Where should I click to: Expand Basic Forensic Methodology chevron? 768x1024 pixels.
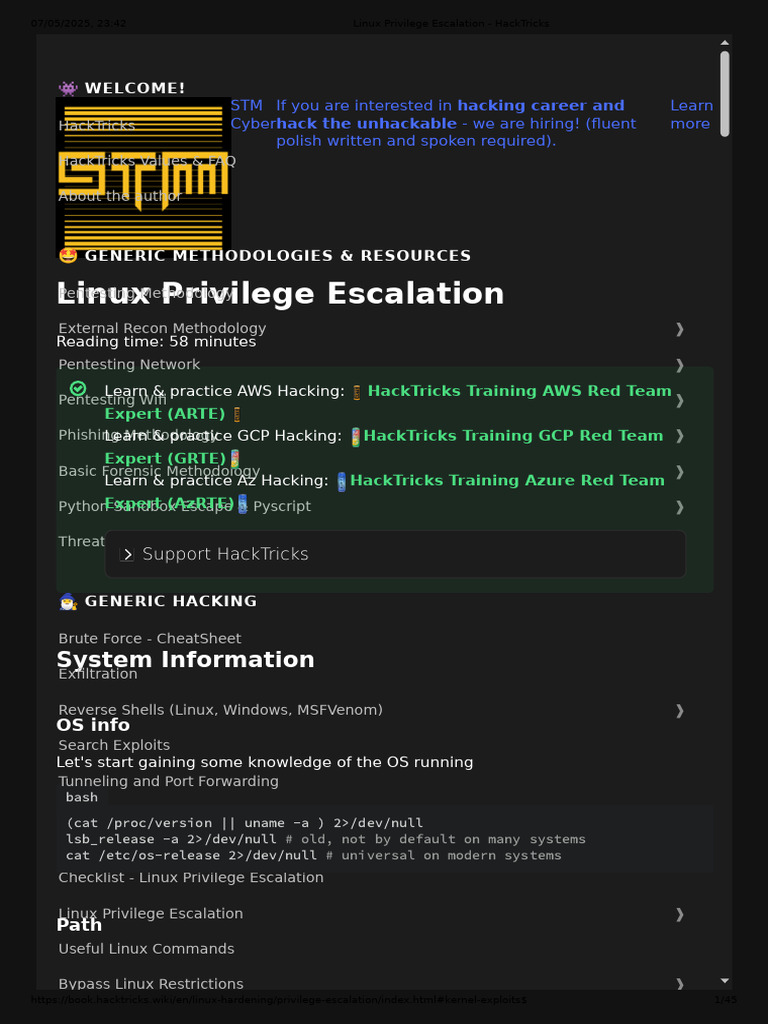pyautogui.click(x=680, y=471)
